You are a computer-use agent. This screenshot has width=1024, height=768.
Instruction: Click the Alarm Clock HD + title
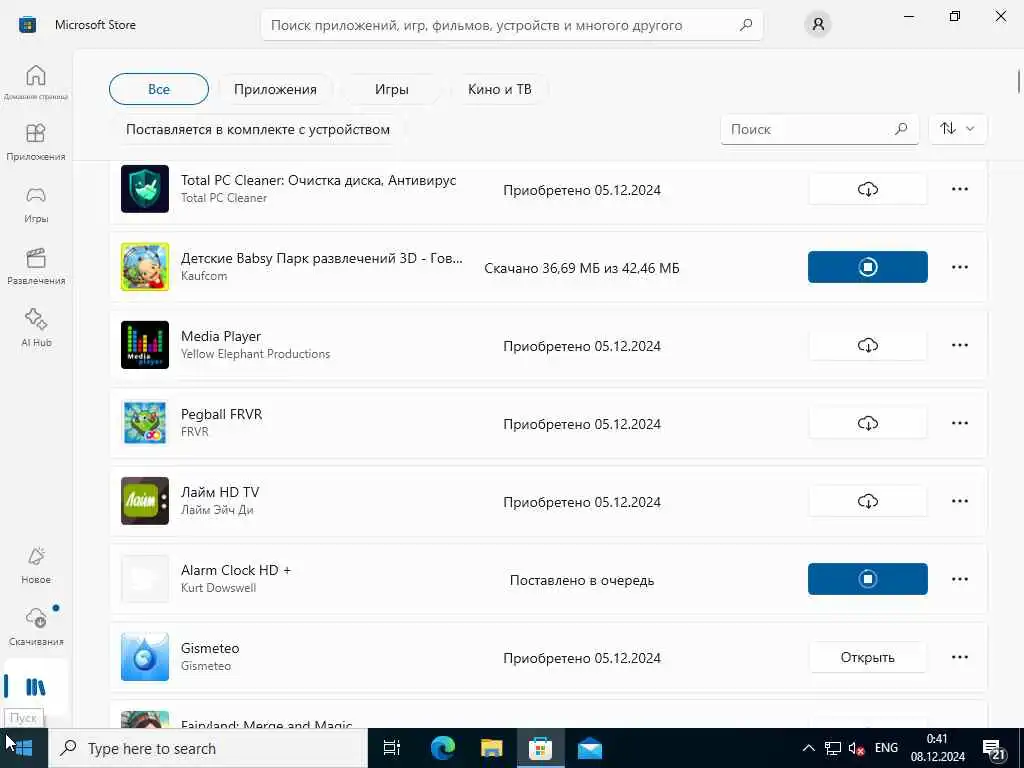coord(236,570)
